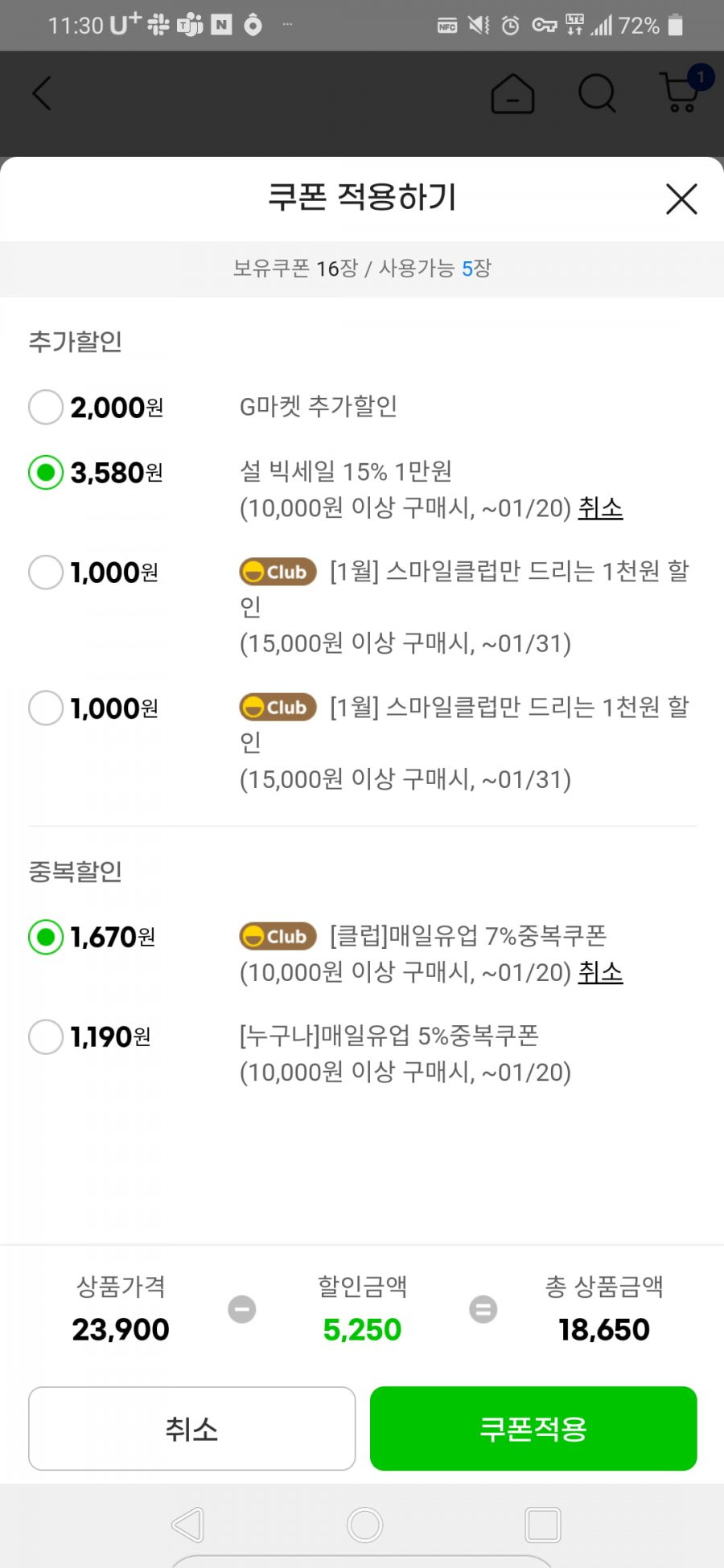This screenshot has width=724, height=1568.
Task: Click 취소 link beside 7%중복쿠폰
Action: pyautogui.click(x=601, y=972)
